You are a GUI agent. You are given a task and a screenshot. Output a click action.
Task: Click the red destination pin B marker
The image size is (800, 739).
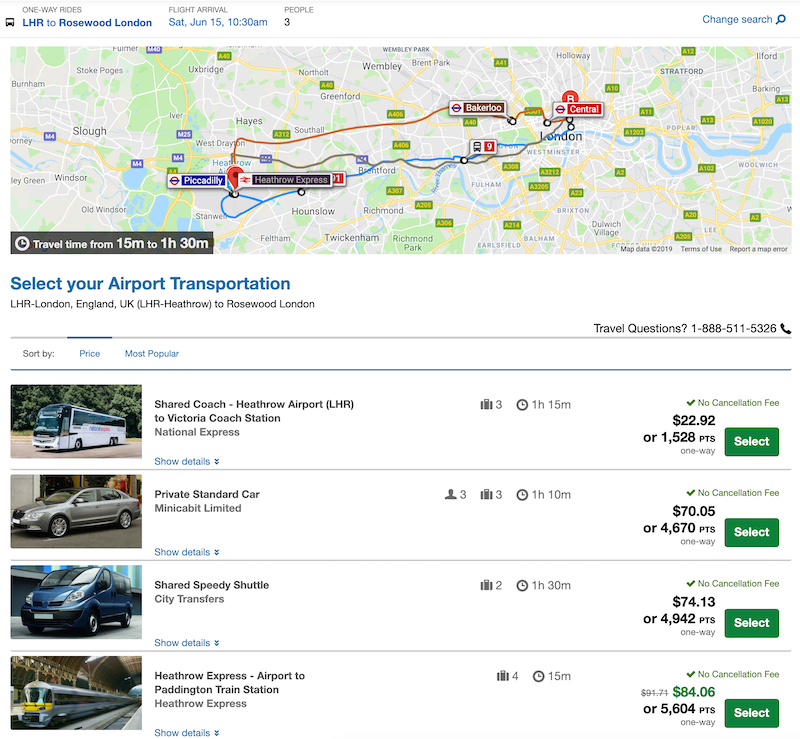tap(570, 97)
